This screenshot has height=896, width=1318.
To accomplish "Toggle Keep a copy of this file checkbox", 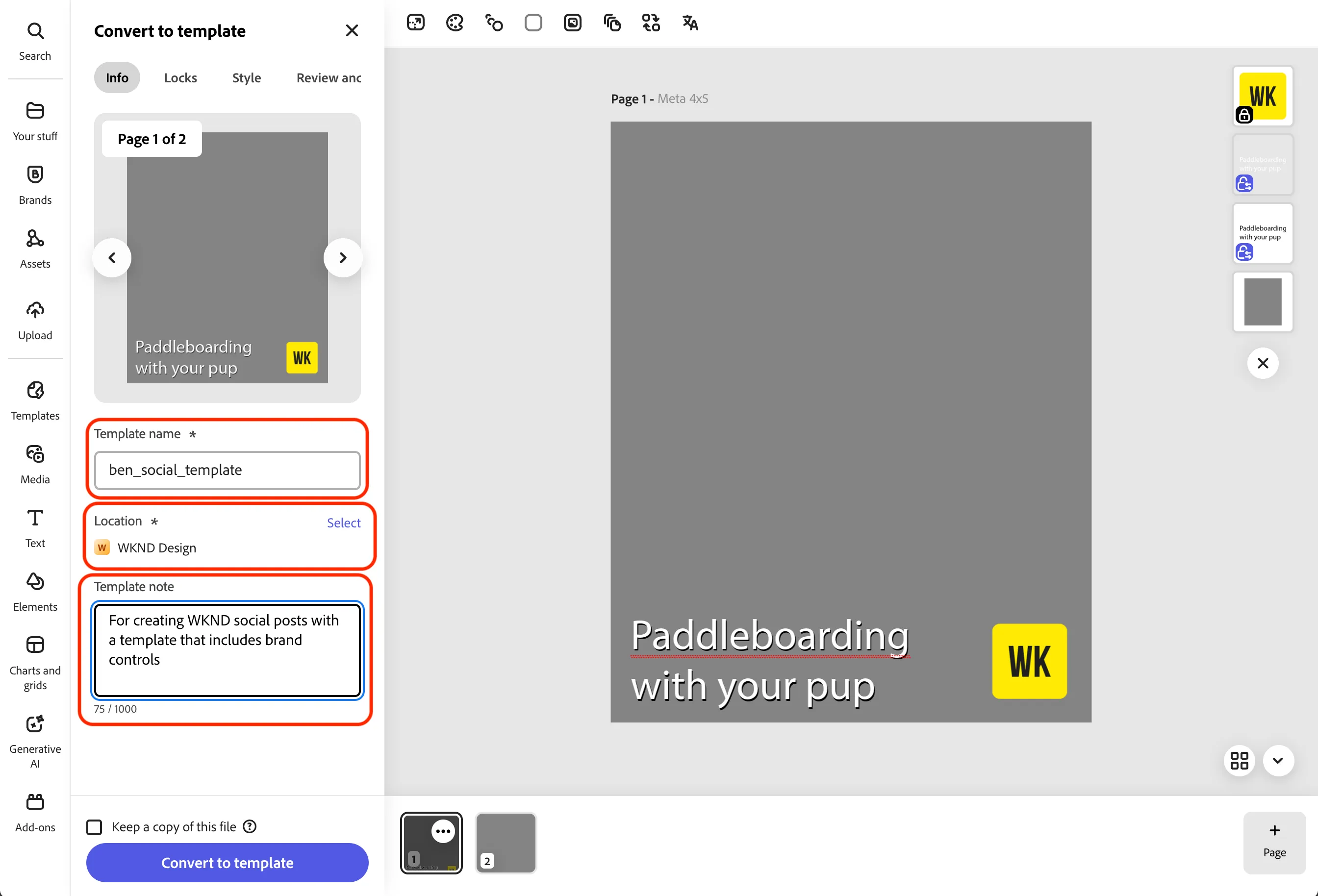I will point(94,827).
